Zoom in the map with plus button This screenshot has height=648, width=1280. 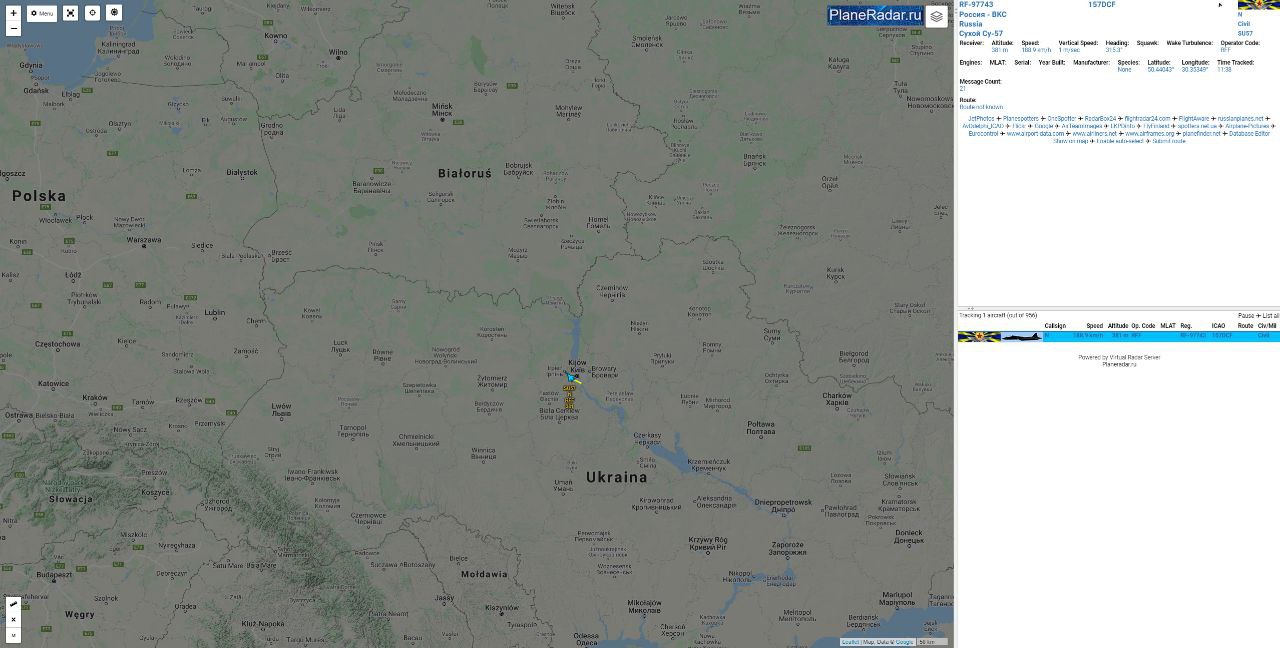click(13, 13)
